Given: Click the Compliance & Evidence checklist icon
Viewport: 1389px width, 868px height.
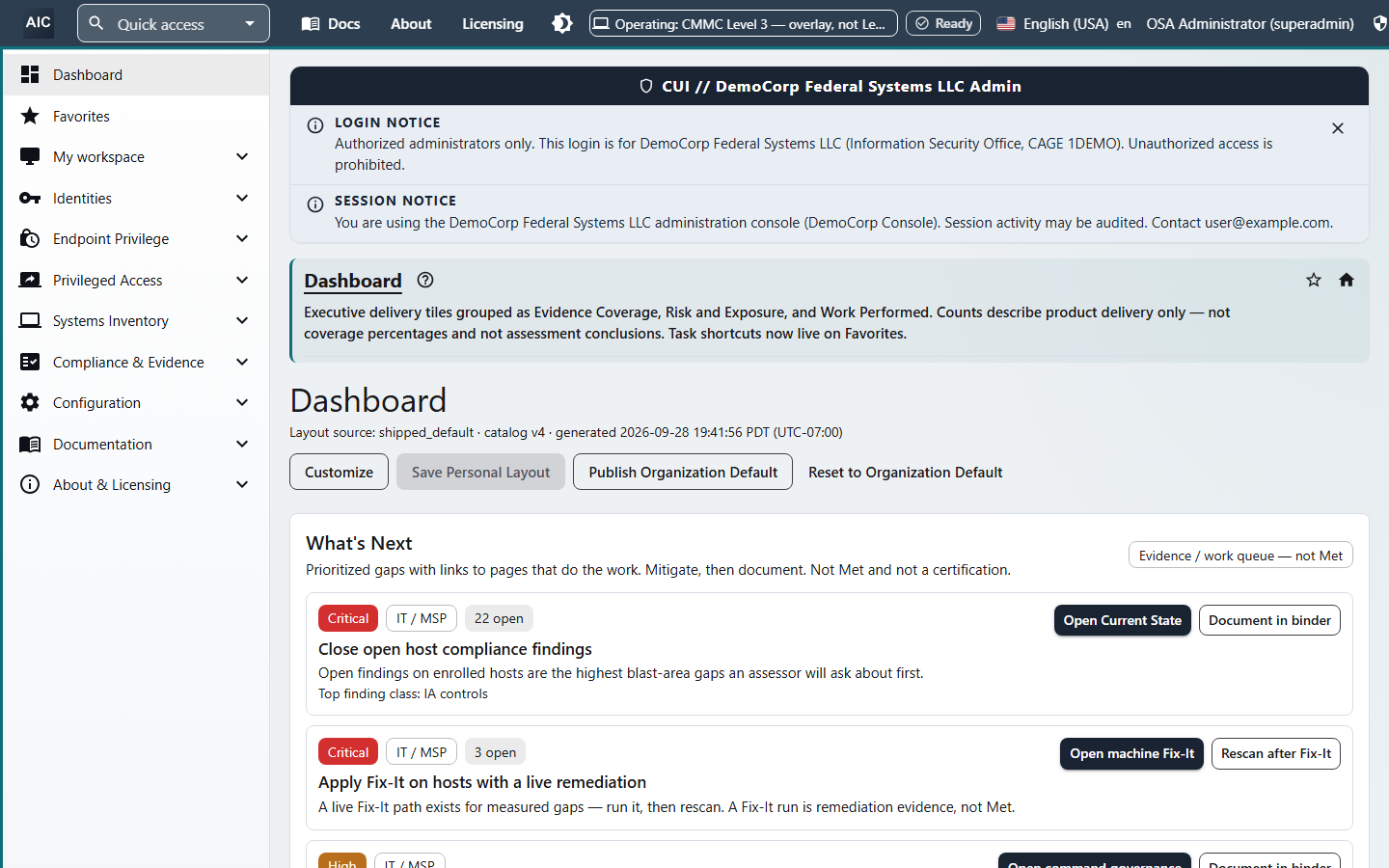Looking at the screenshot, I should click(x=30, y=362).
